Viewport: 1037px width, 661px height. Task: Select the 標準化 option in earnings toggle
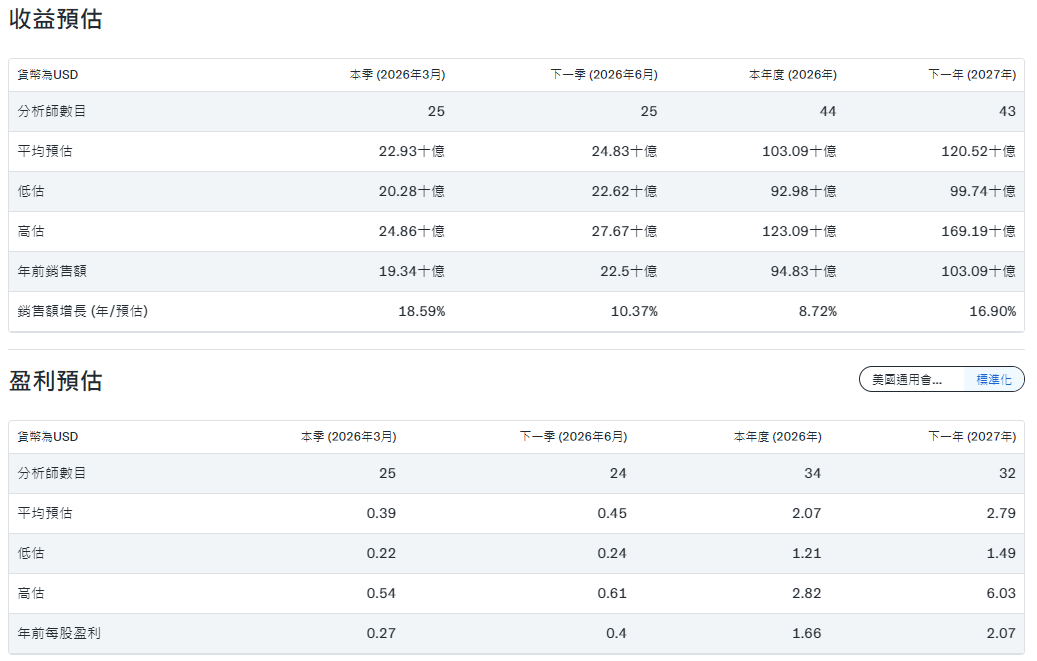(x=993, y=380)
